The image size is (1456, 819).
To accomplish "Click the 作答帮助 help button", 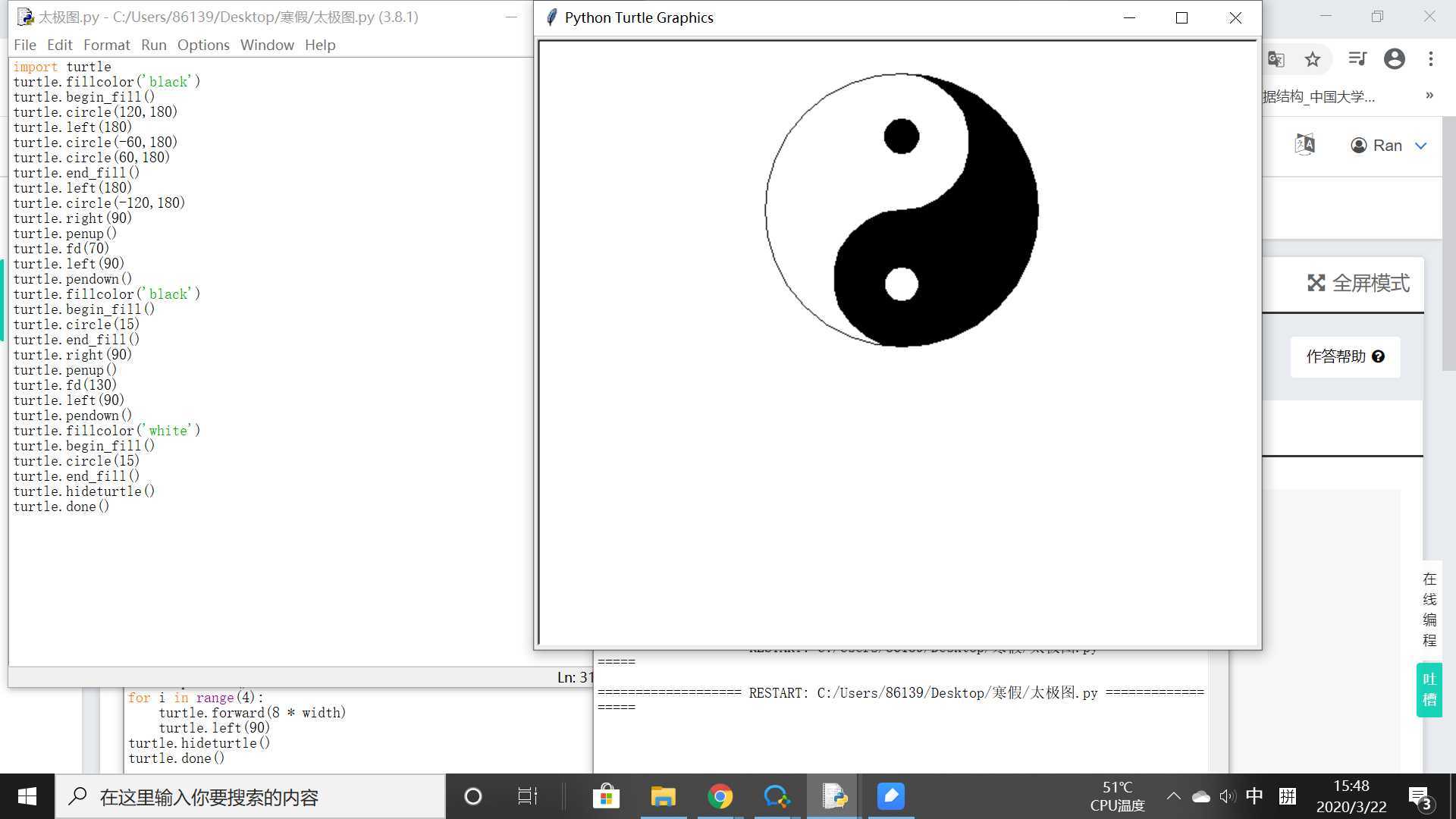I will click(x=1345, y=356).
